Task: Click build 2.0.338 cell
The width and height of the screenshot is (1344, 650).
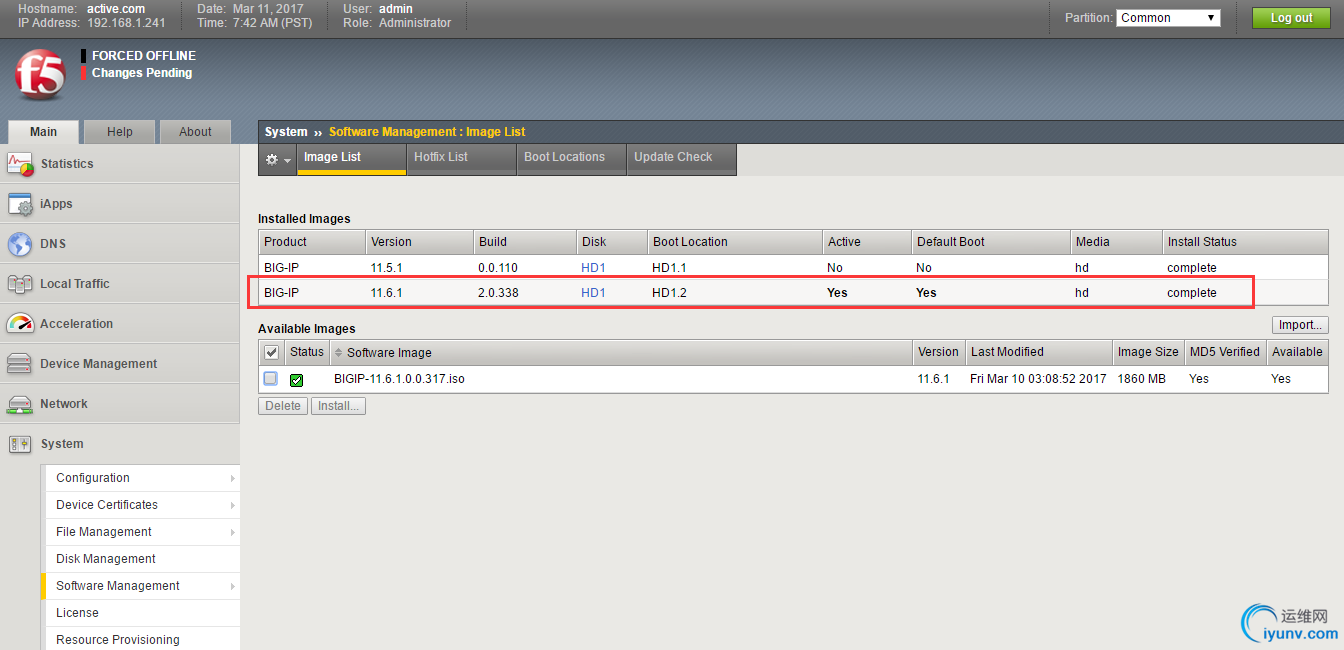Action: pyautogui.click(x=498, y=293)
